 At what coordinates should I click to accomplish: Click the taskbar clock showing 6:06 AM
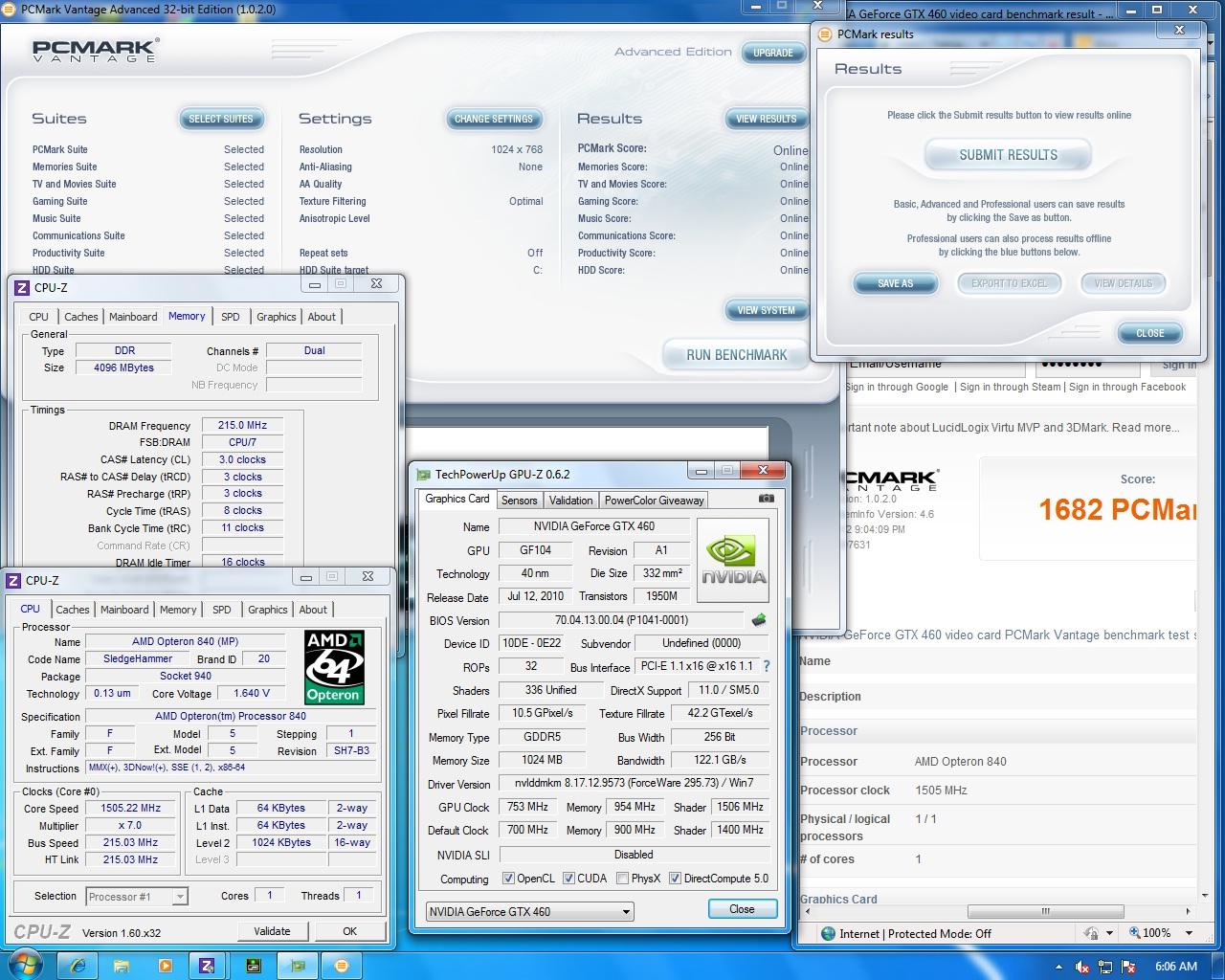1176,967
